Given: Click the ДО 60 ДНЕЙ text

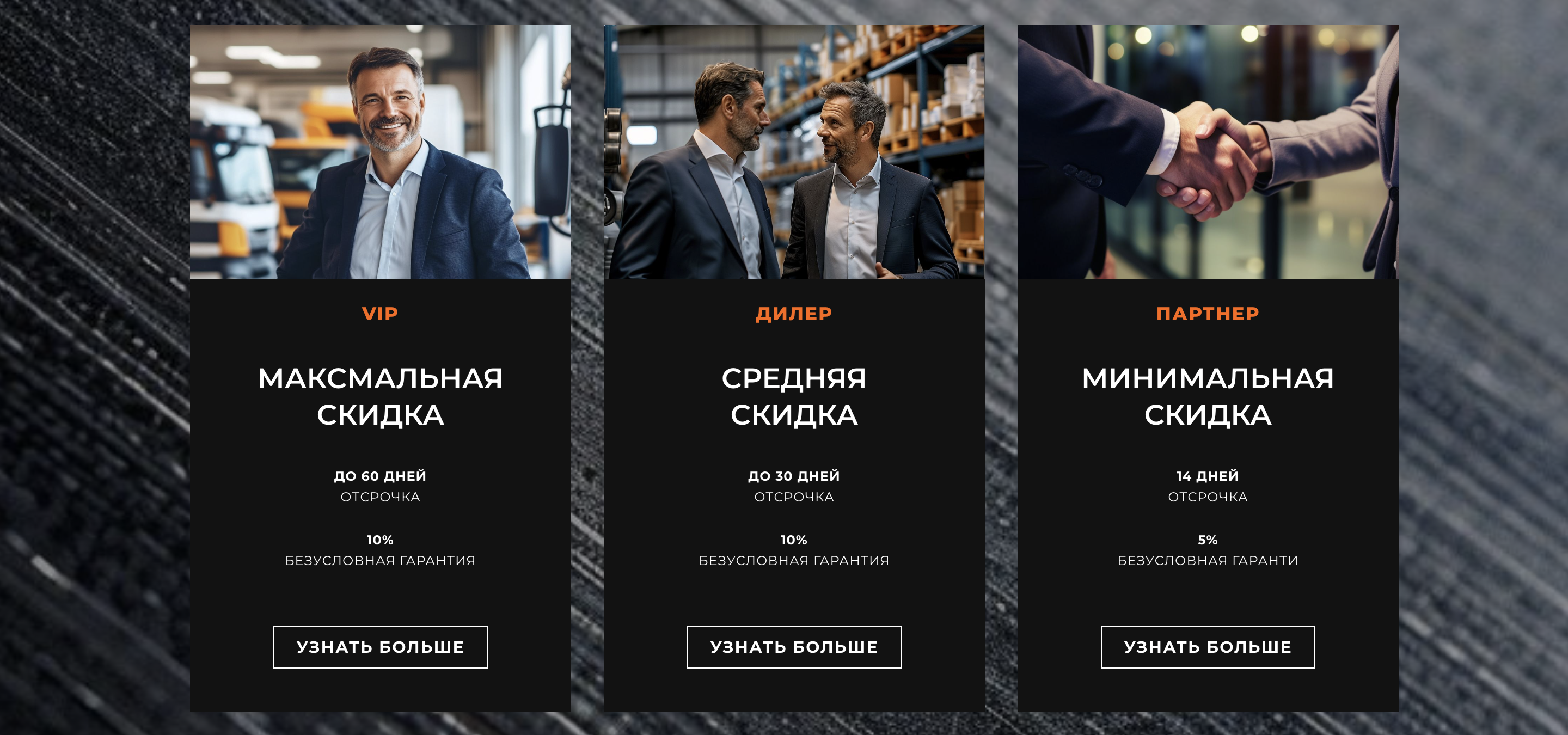Looking at the screenshot, I should [381, 476].
